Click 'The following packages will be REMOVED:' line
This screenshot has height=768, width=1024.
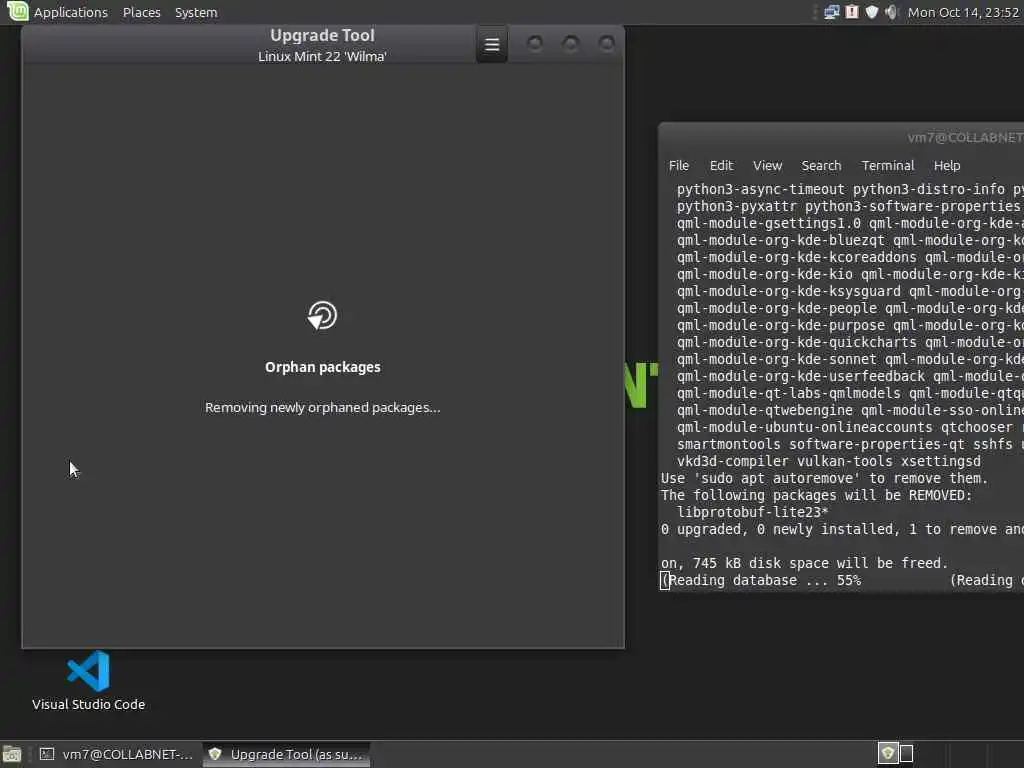(x=816, y=495)
